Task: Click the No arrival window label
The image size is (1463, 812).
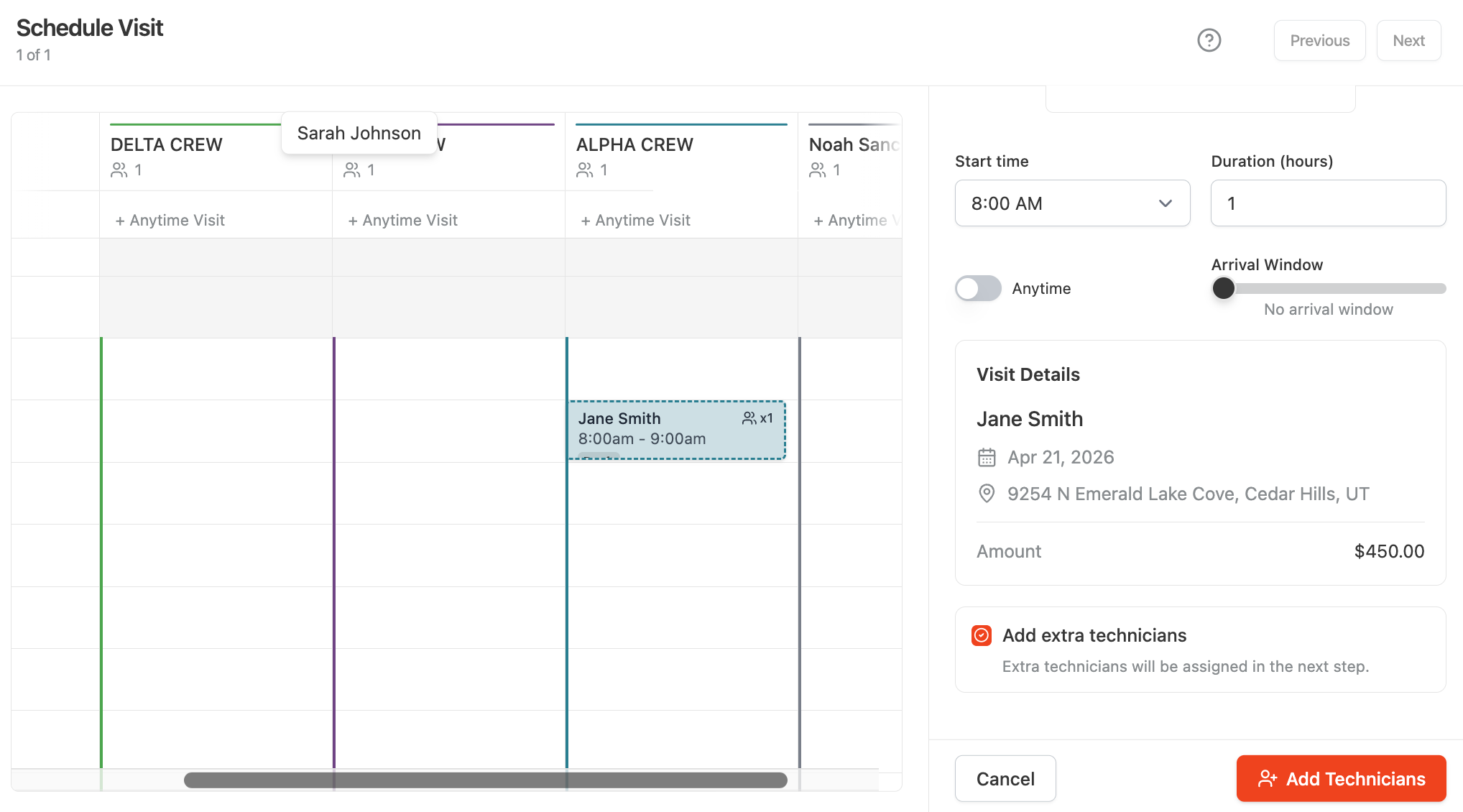Action: click(x=1328, y=309)
